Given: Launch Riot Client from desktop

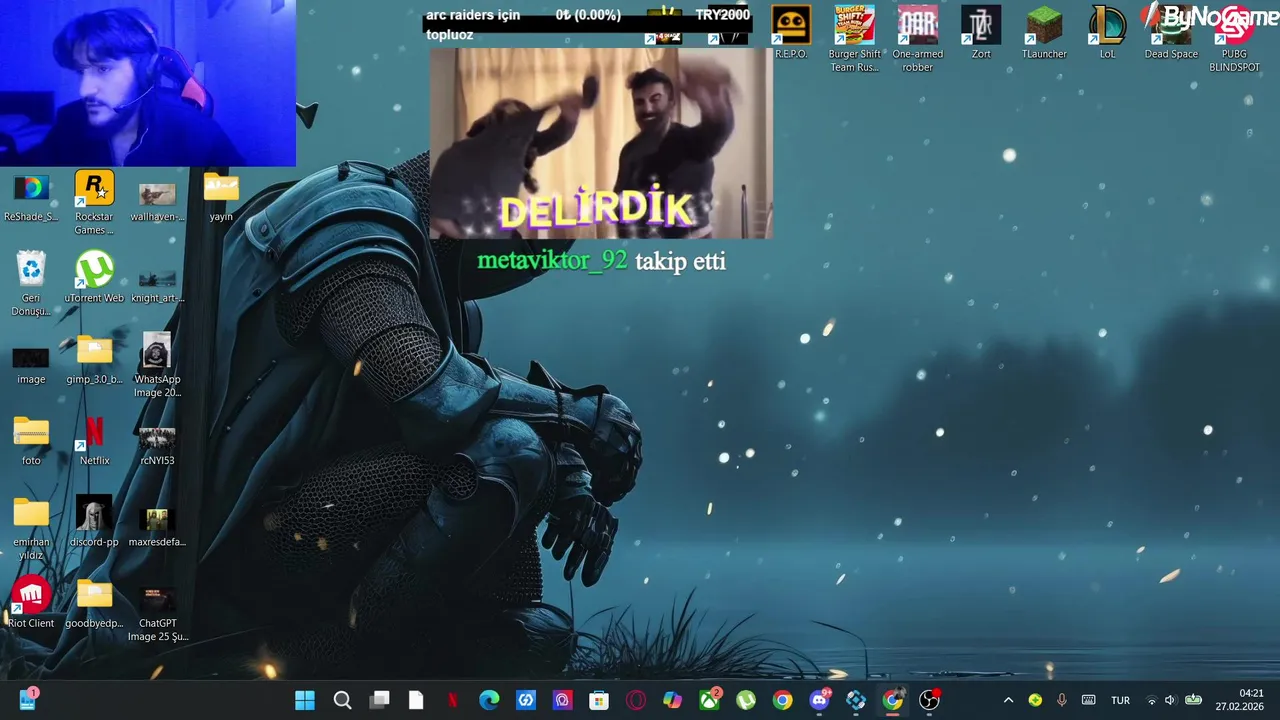Looking at the screenshot, I should pyautogui.click(x=31, y=603).
